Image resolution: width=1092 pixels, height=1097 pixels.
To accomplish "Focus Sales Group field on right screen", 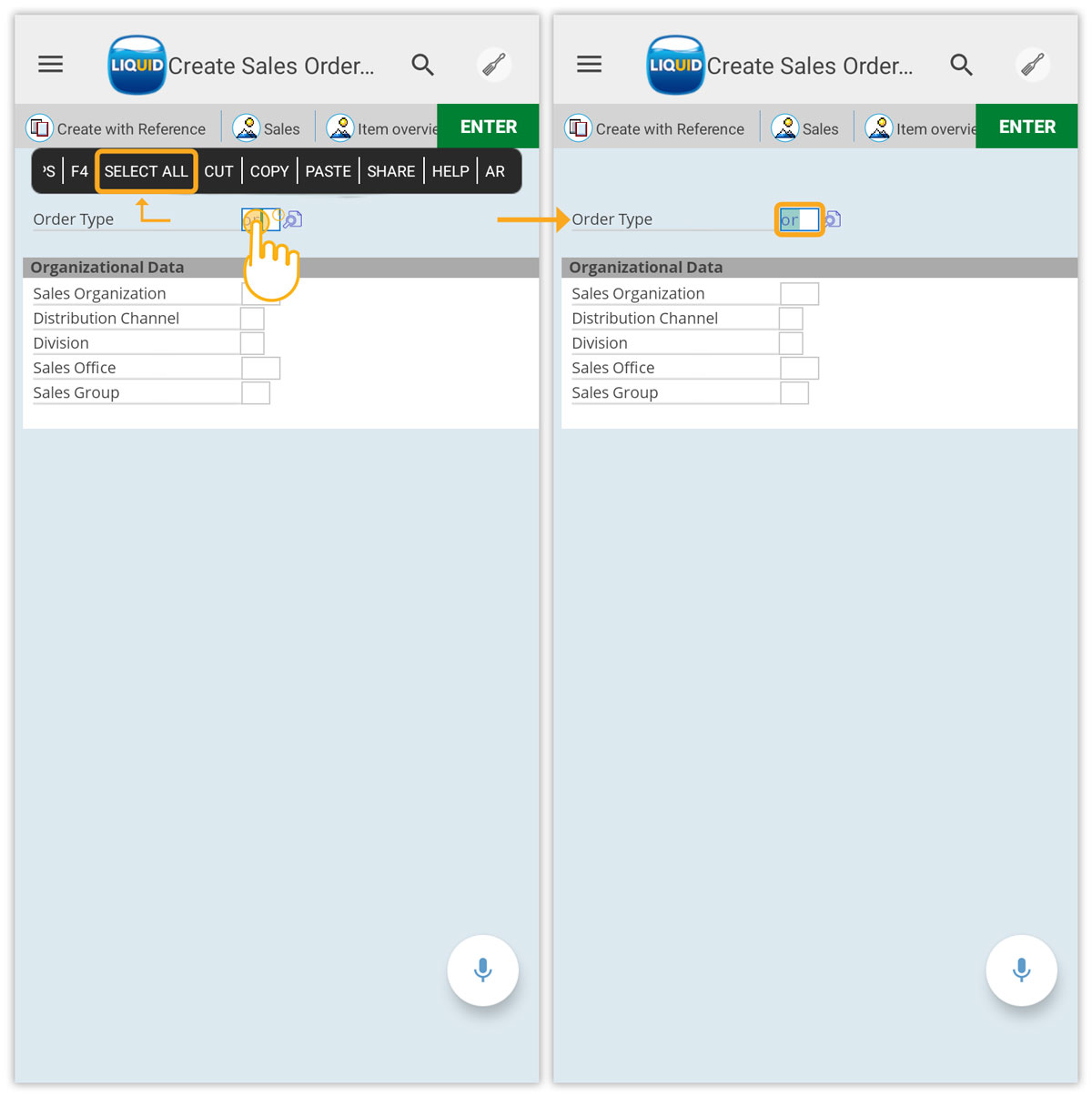I will 794,392.
